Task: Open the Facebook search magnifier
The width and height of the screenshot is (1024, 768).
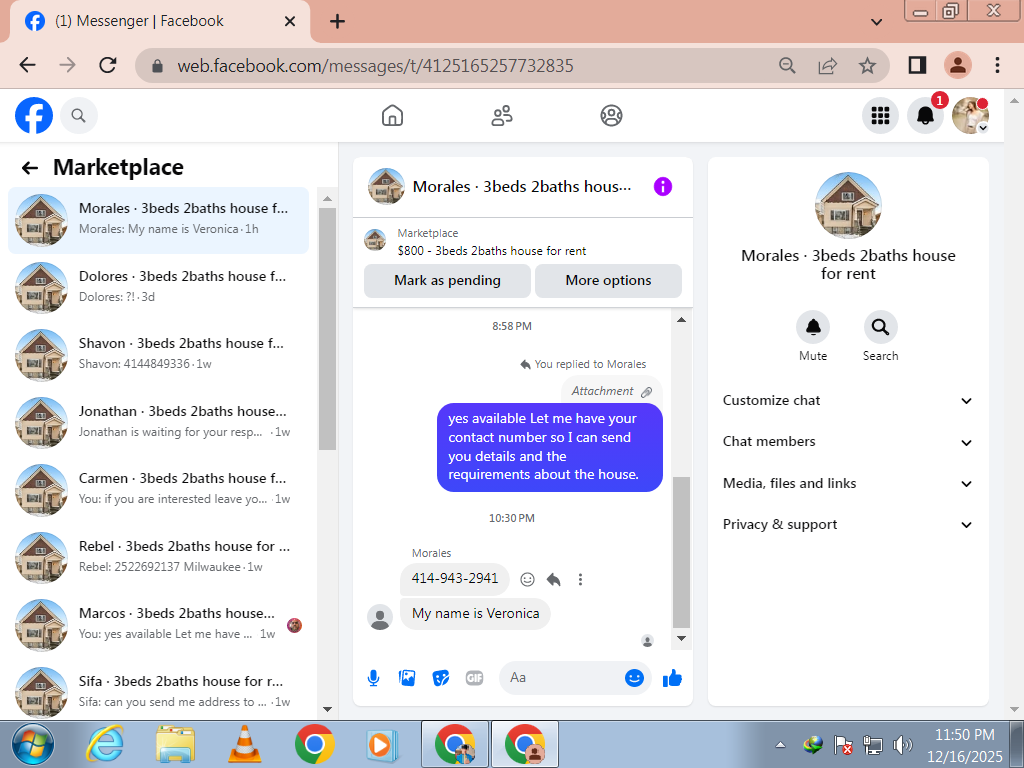Action: pyautogui.click(x=78, y=116)
